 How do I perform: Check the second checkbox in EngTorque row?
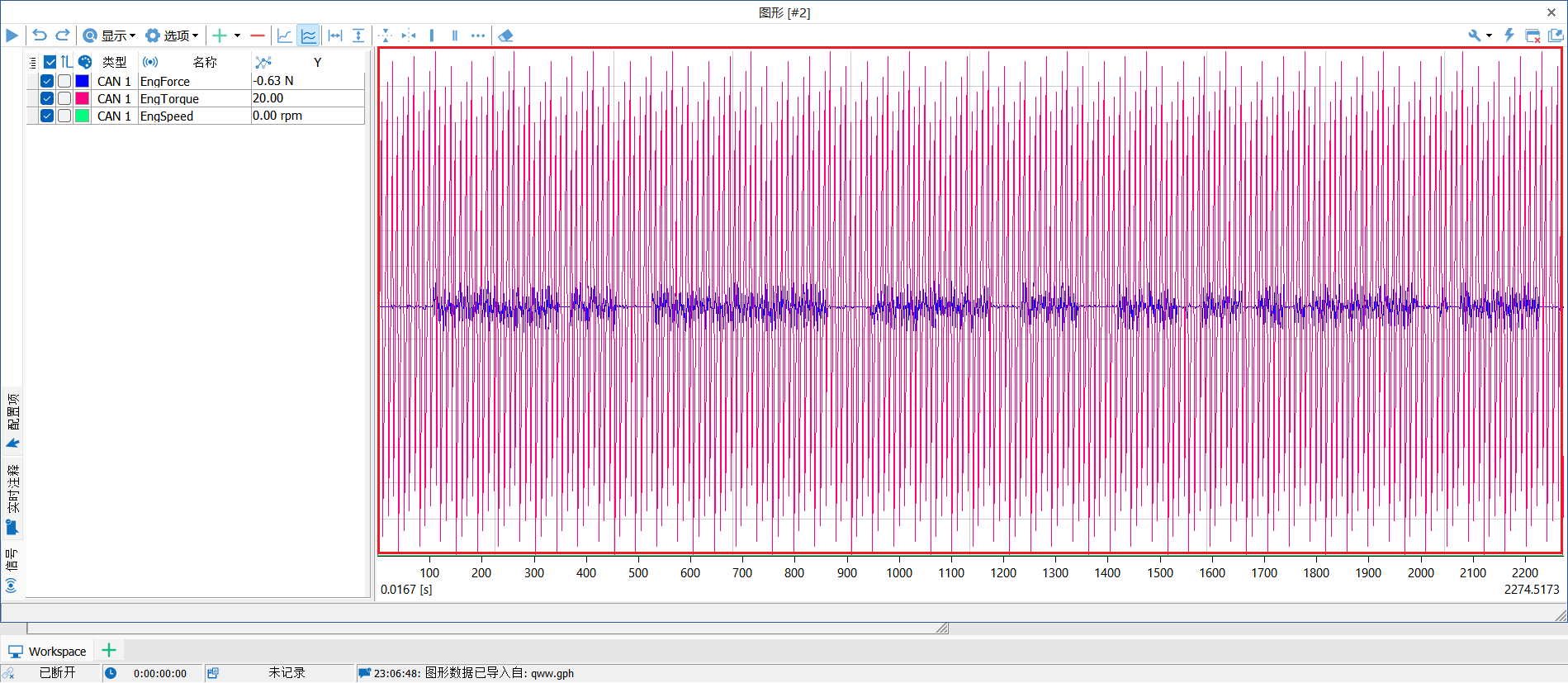click(64, 98)
